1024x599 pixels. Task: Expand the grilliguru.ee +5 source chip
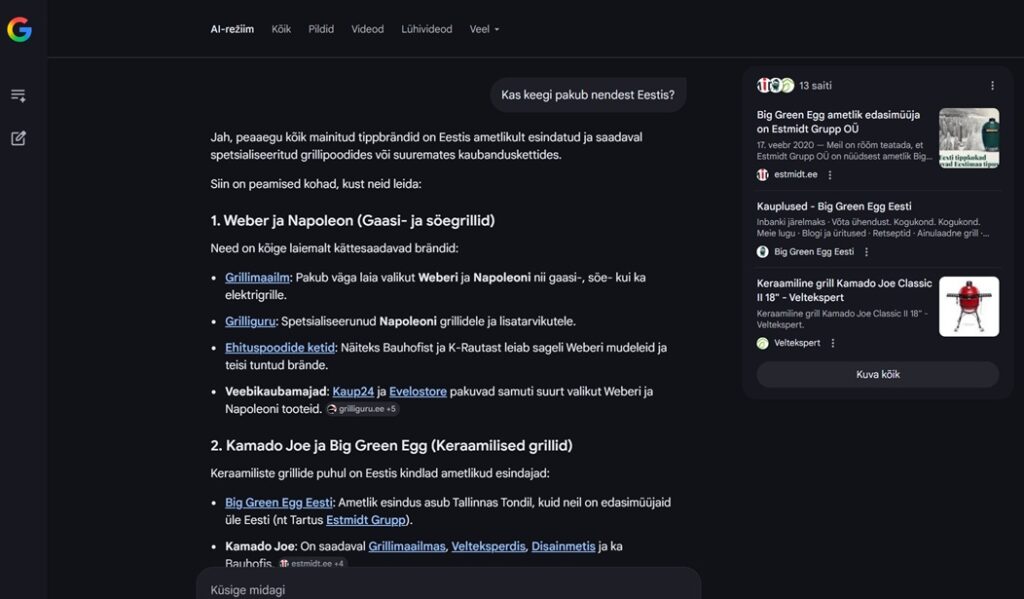(363, 410)
